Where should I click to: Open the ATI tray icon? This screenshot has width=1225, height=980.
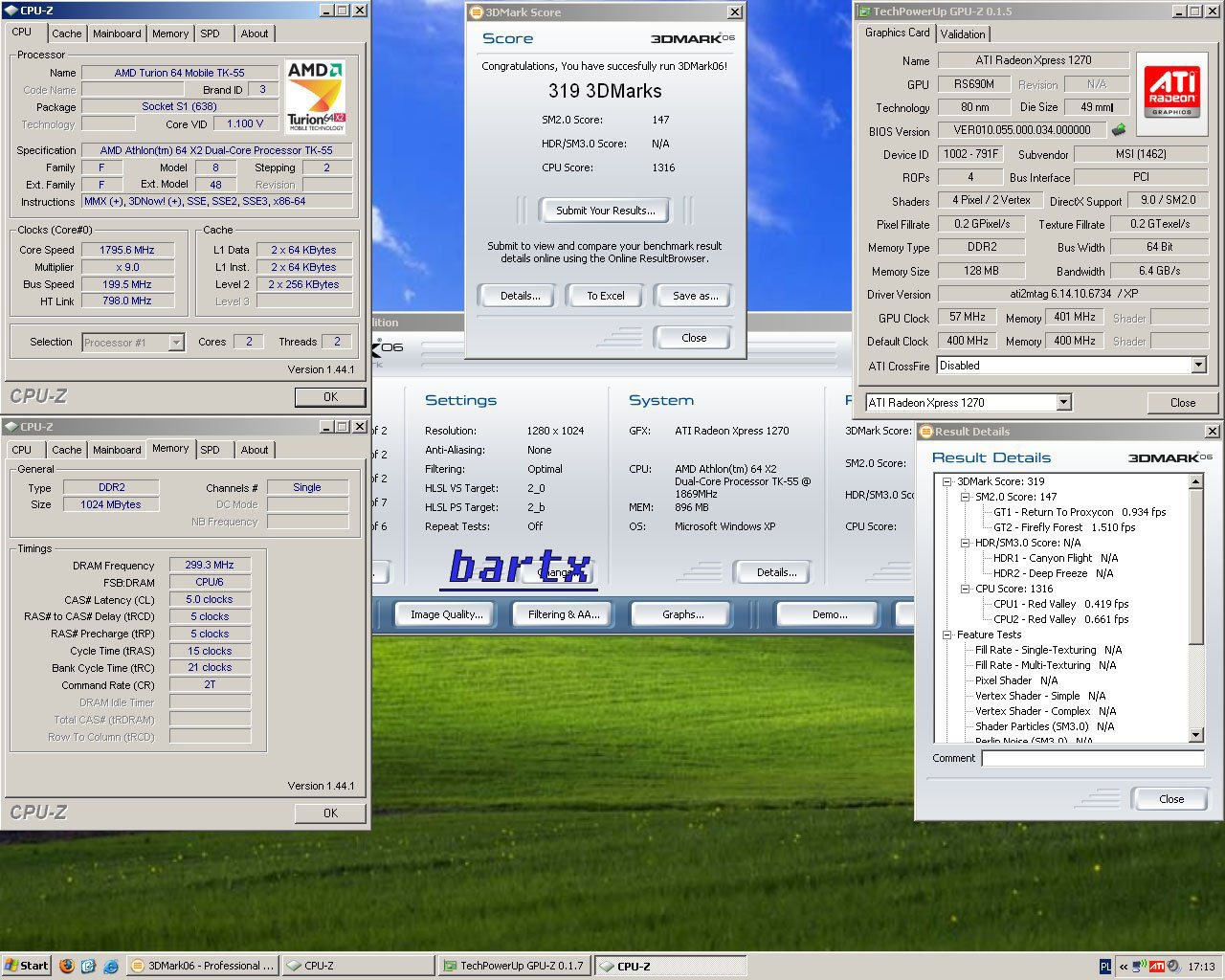[x=1157, y=967]
